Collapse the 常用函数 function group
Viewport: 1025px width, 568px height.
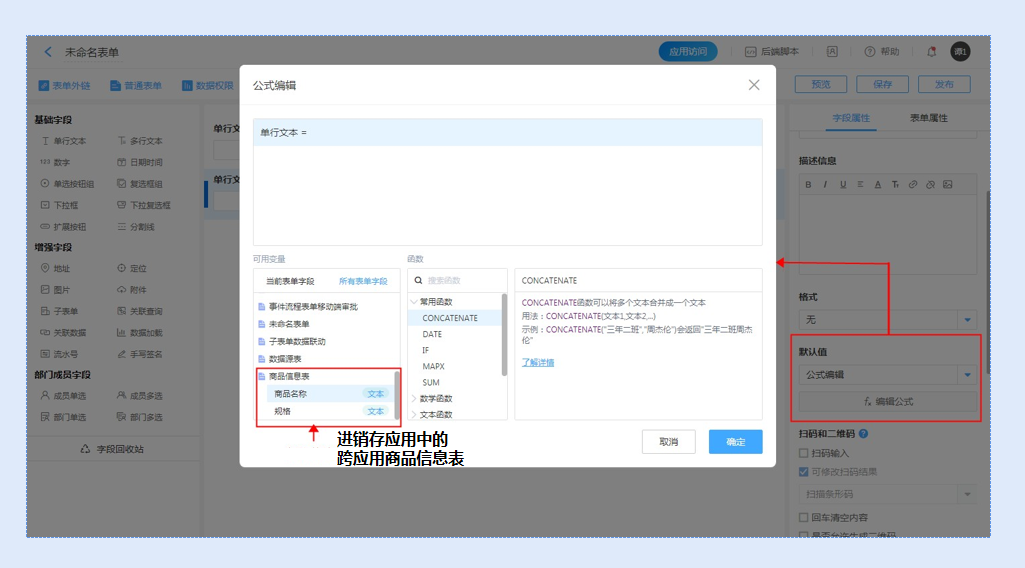point(414,302)
